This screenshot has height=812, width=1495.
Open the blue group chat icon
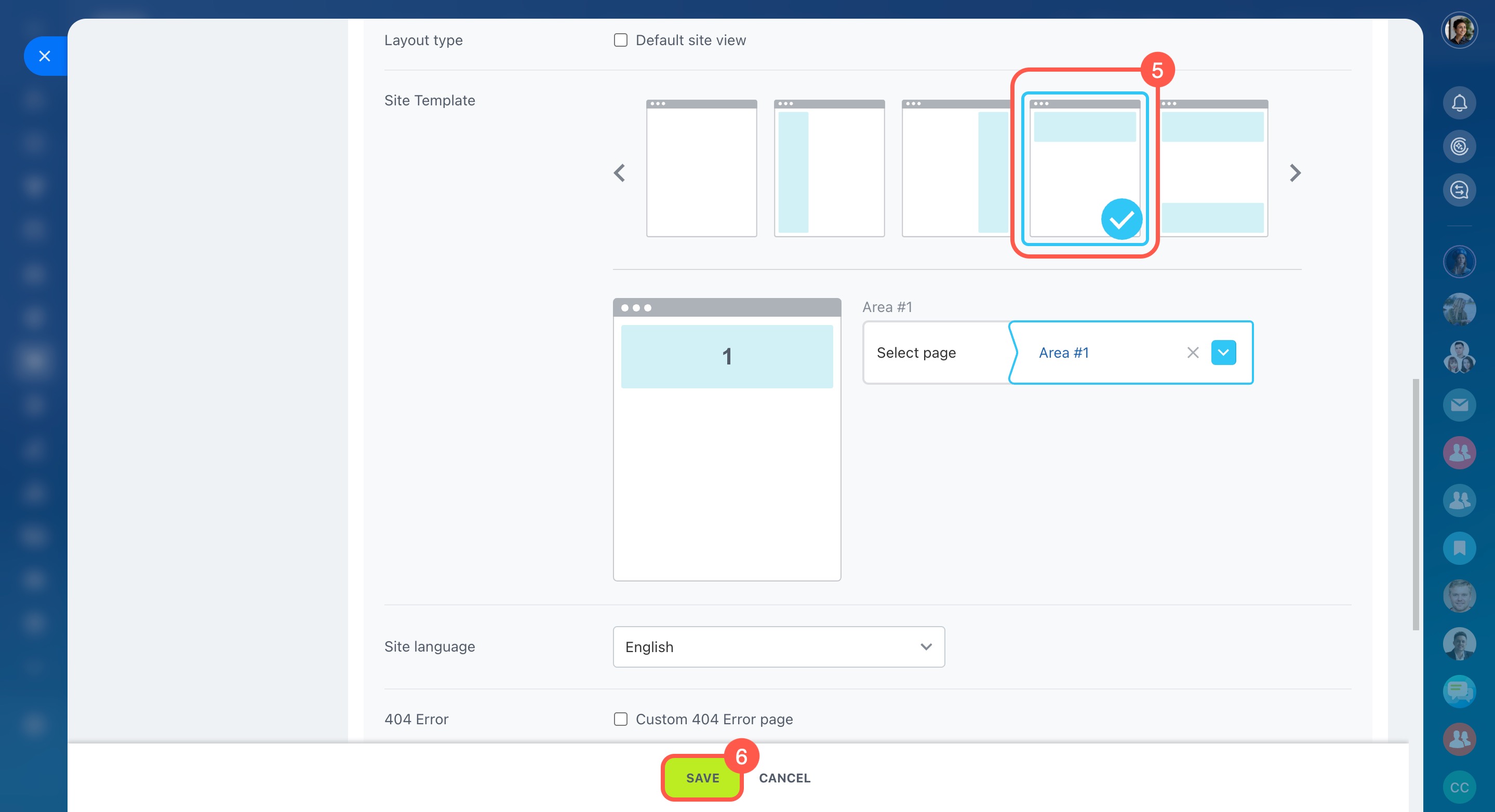(1459, 500)
